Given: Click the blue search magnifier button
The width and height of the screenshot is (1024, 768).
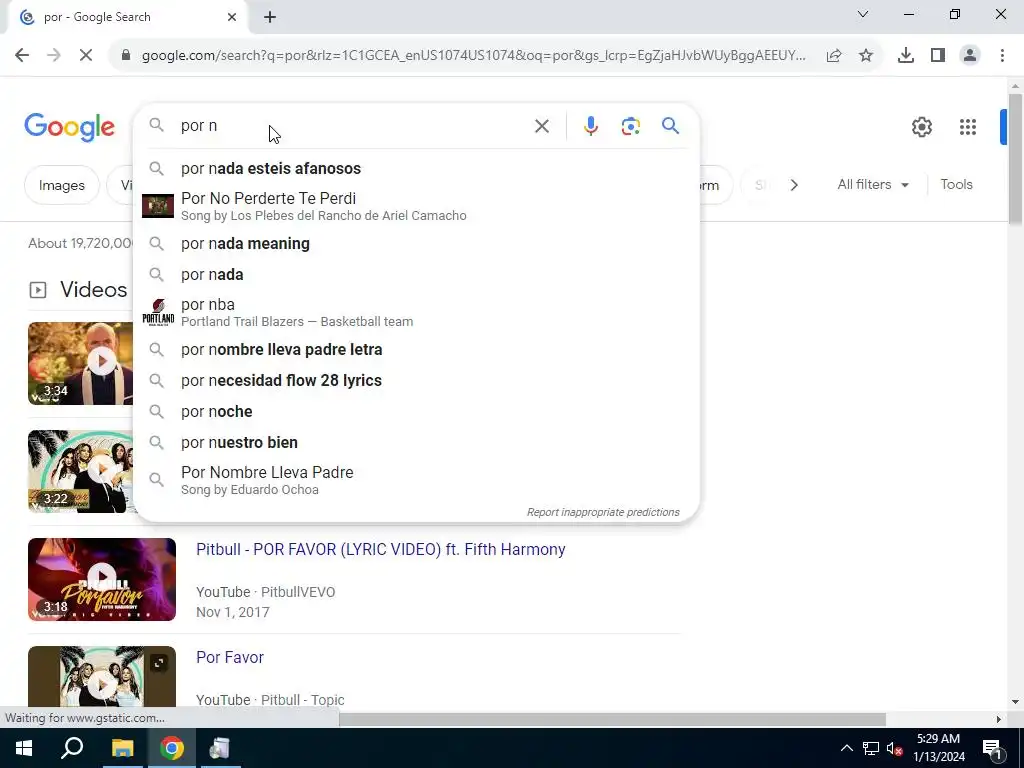Looking at the screenshot, I should tap(671, 125).
